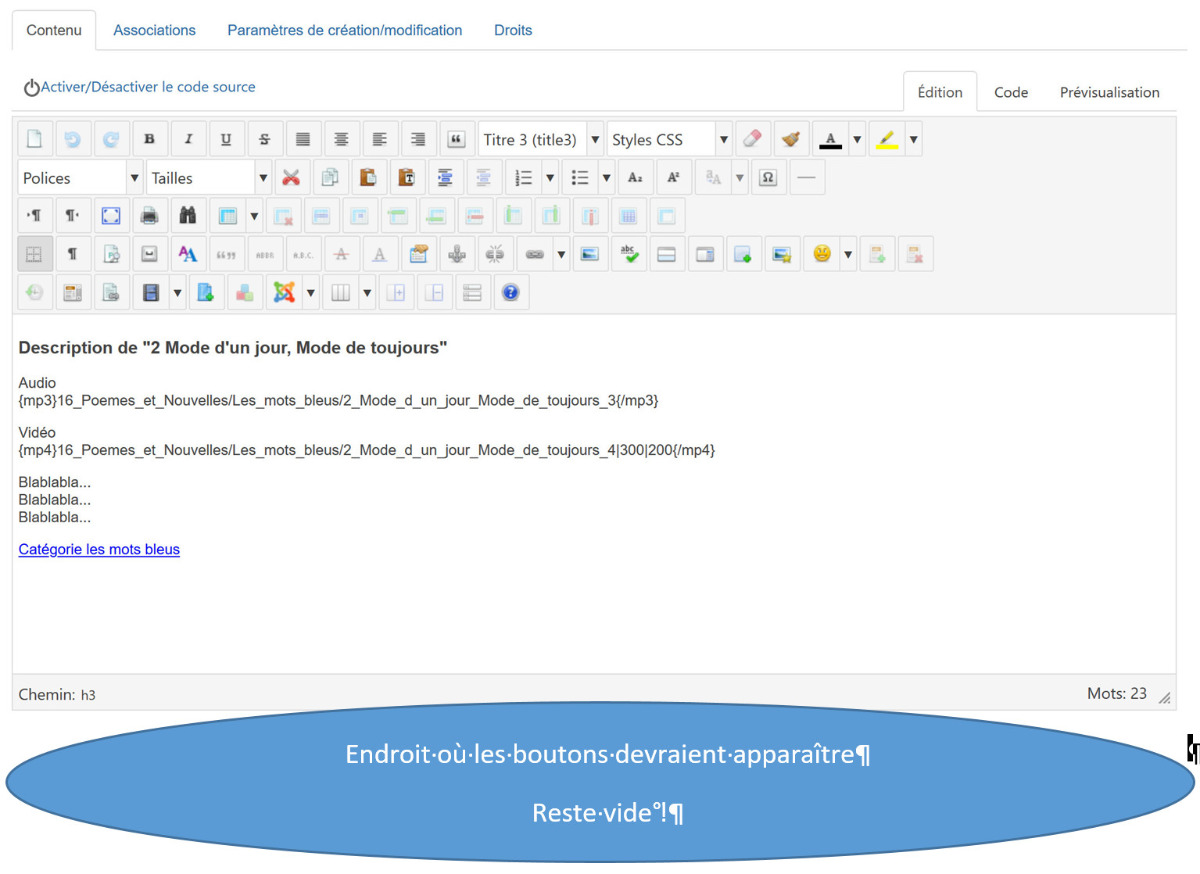Screen dimensions: 1200x874
Task: Open the Polices font dropdown
Action: point(80,177)
